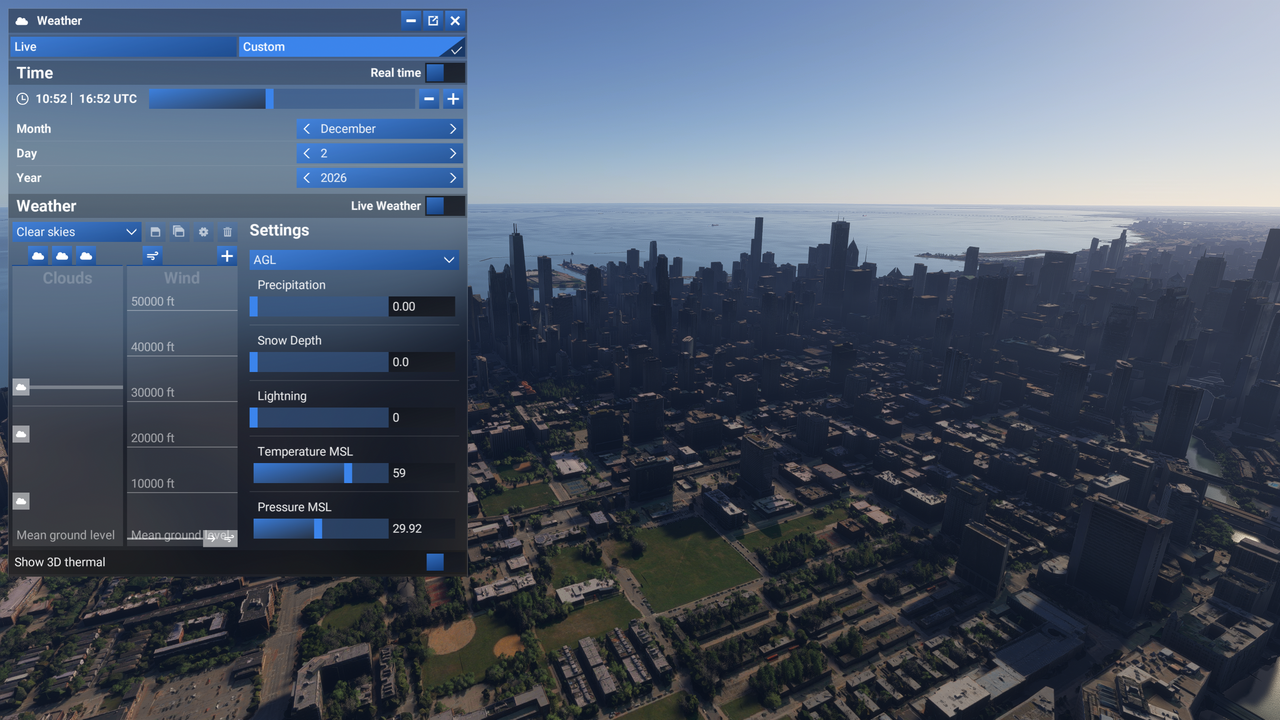Click the Pressure MSL value 29.92
This screenshot has width=1280, height=720.
pyautogui.click(x=422, y=529)
